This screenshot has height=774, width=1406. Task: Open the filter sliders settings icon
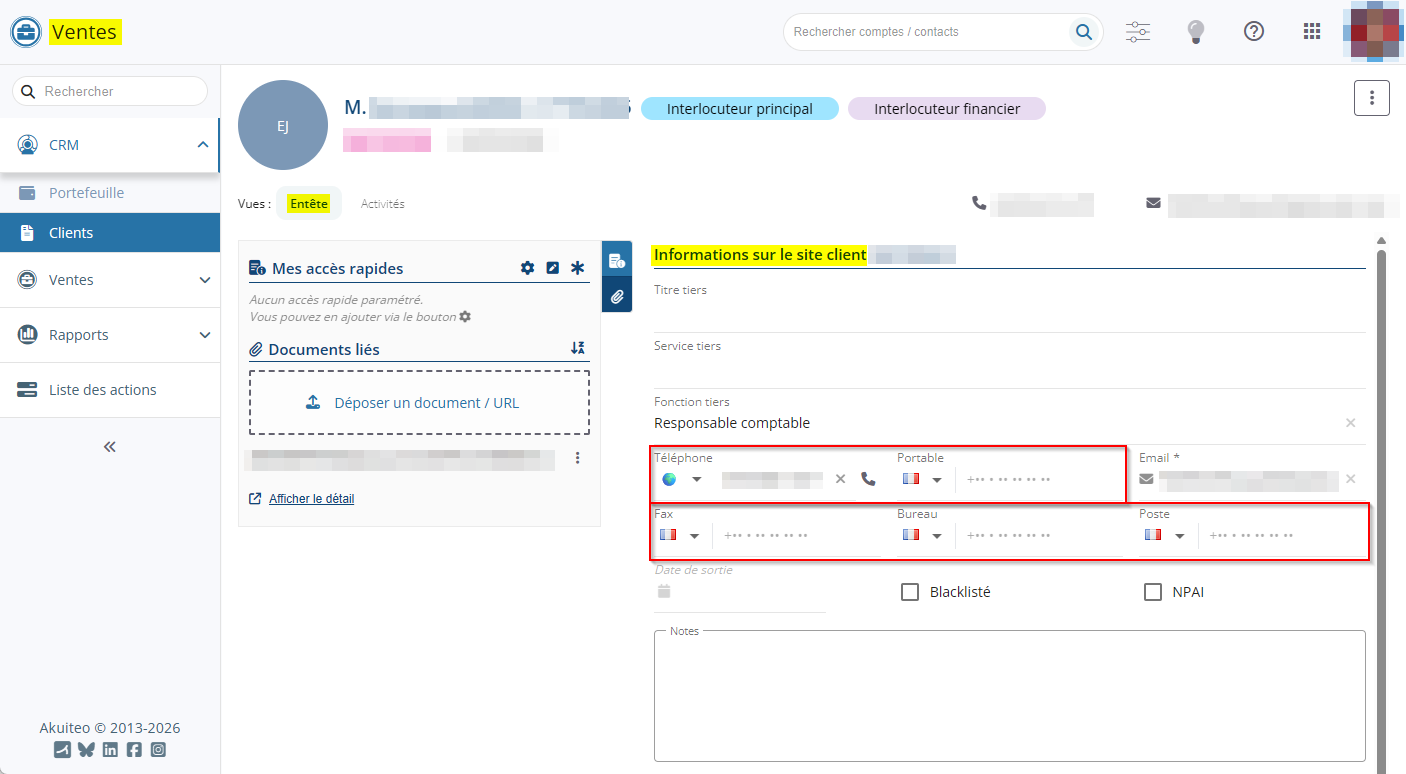click(x=1138, y=32)
